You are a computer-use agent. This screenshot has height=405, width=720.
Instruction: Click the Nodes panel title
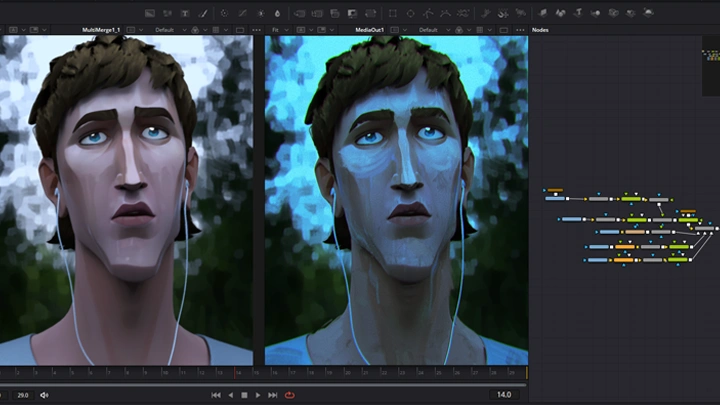tap(540, 30)
